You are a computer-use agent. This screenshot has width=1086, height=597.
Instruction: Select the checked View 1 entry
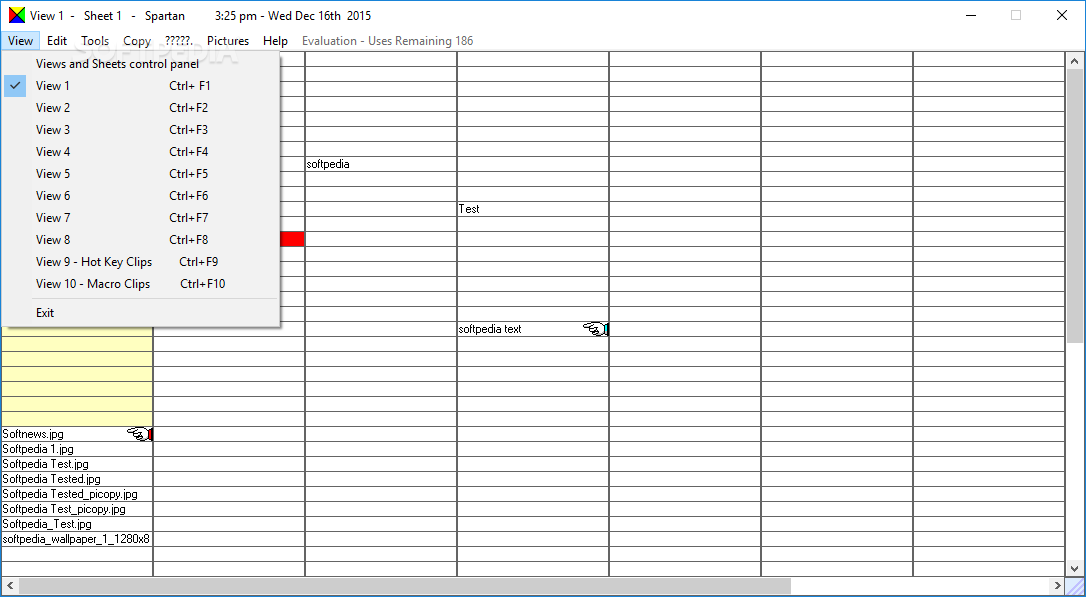coord(141,86)
